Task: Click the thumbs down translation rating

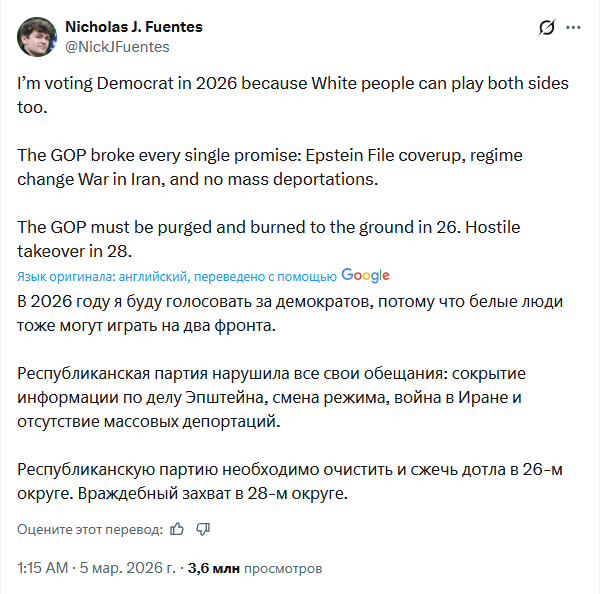Action: click(203, 528)
